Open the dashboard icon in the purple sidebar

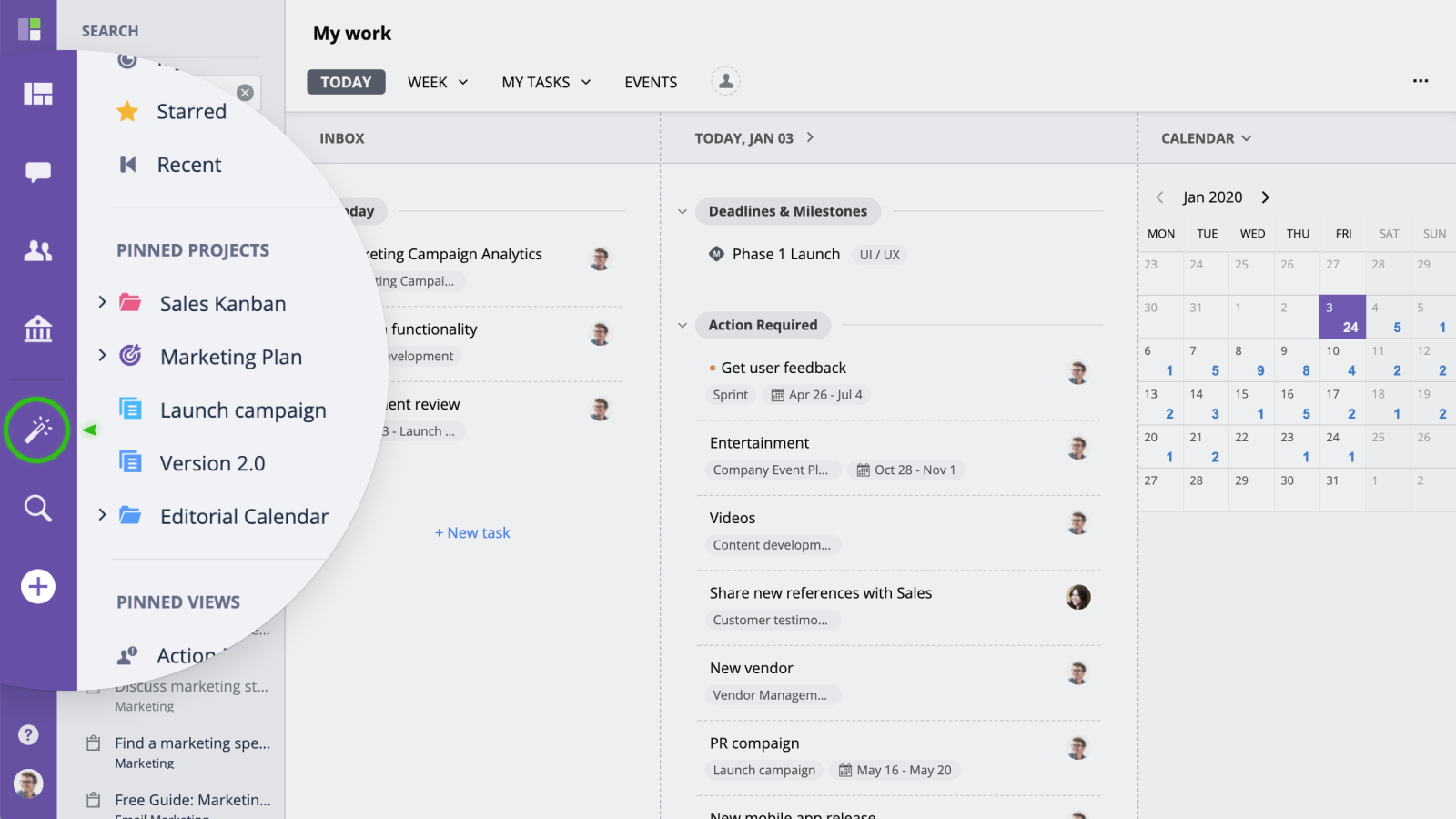click(37, 94)
